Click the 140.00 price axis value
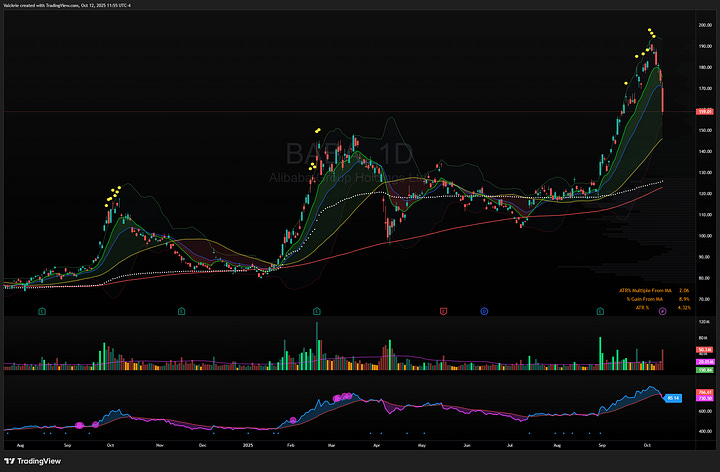This screenshot has width=720, height=472. tap(705, 152)
